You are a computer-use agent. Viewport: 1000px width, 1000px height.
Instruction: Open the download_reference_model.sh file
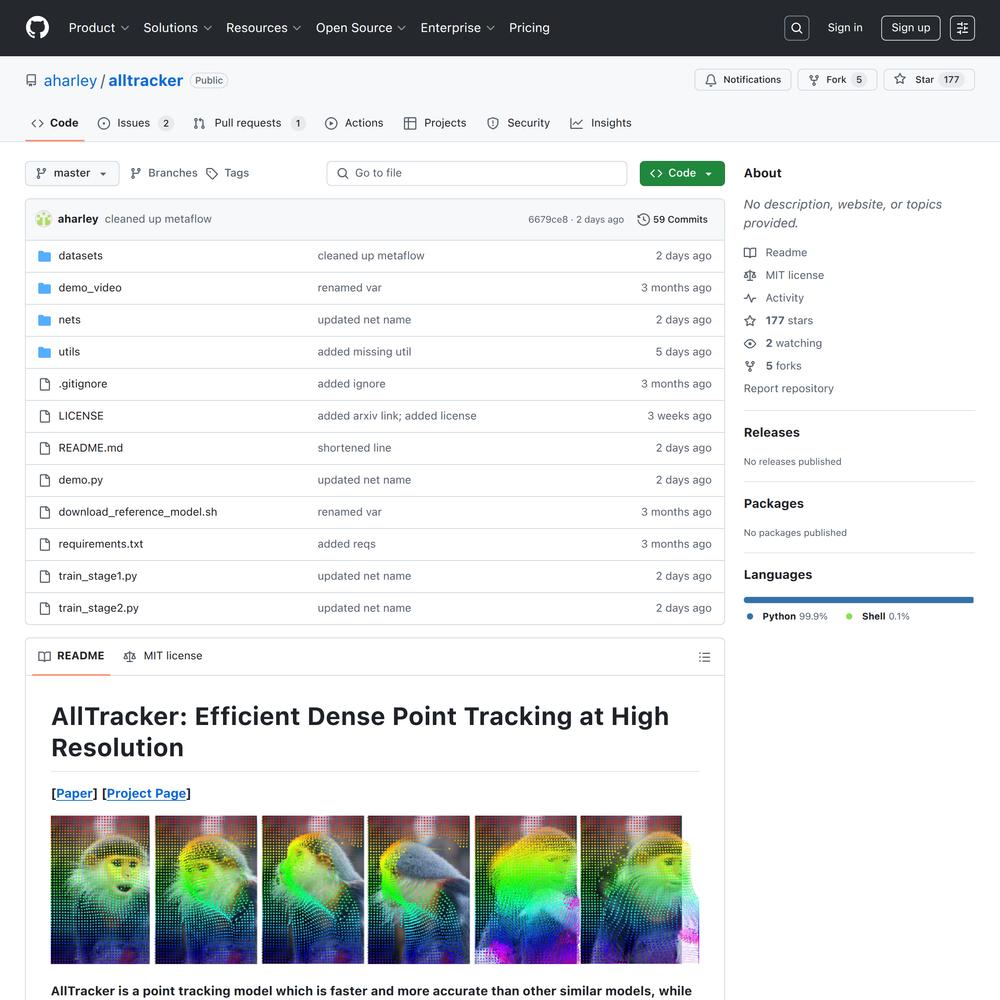click(x=138, y=512)
